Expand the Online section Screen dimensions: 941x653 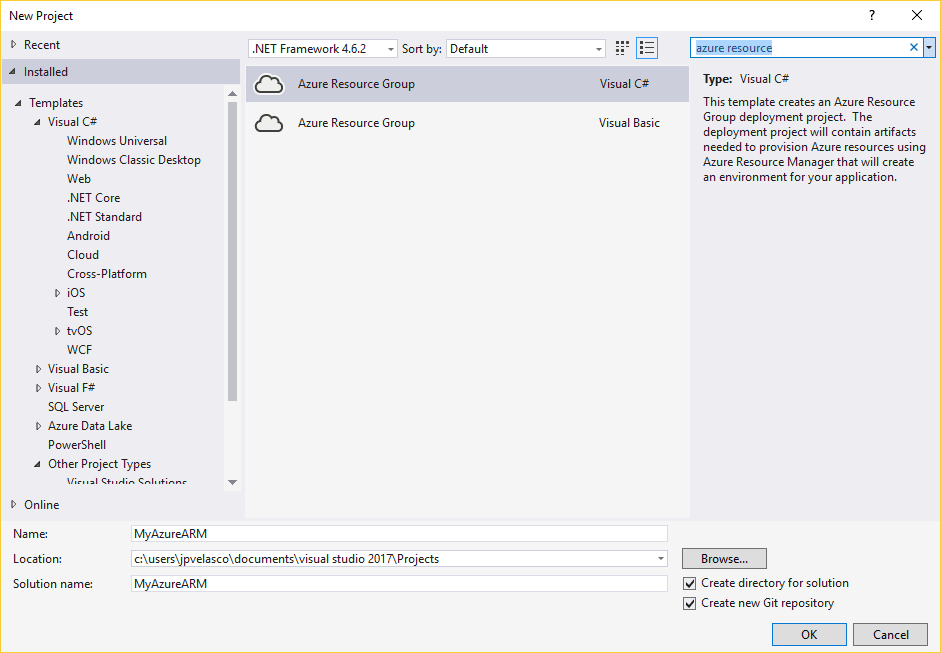(14, 505)
